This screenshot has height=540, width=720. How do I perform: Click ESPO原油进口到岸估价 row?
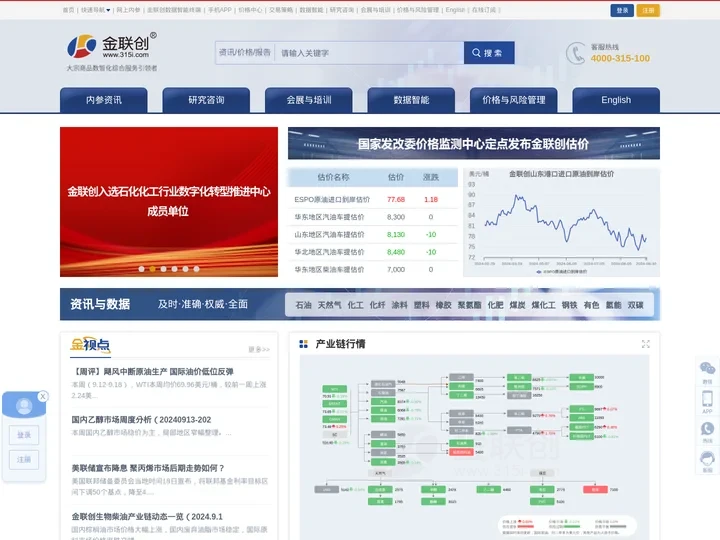coord(372,199)
